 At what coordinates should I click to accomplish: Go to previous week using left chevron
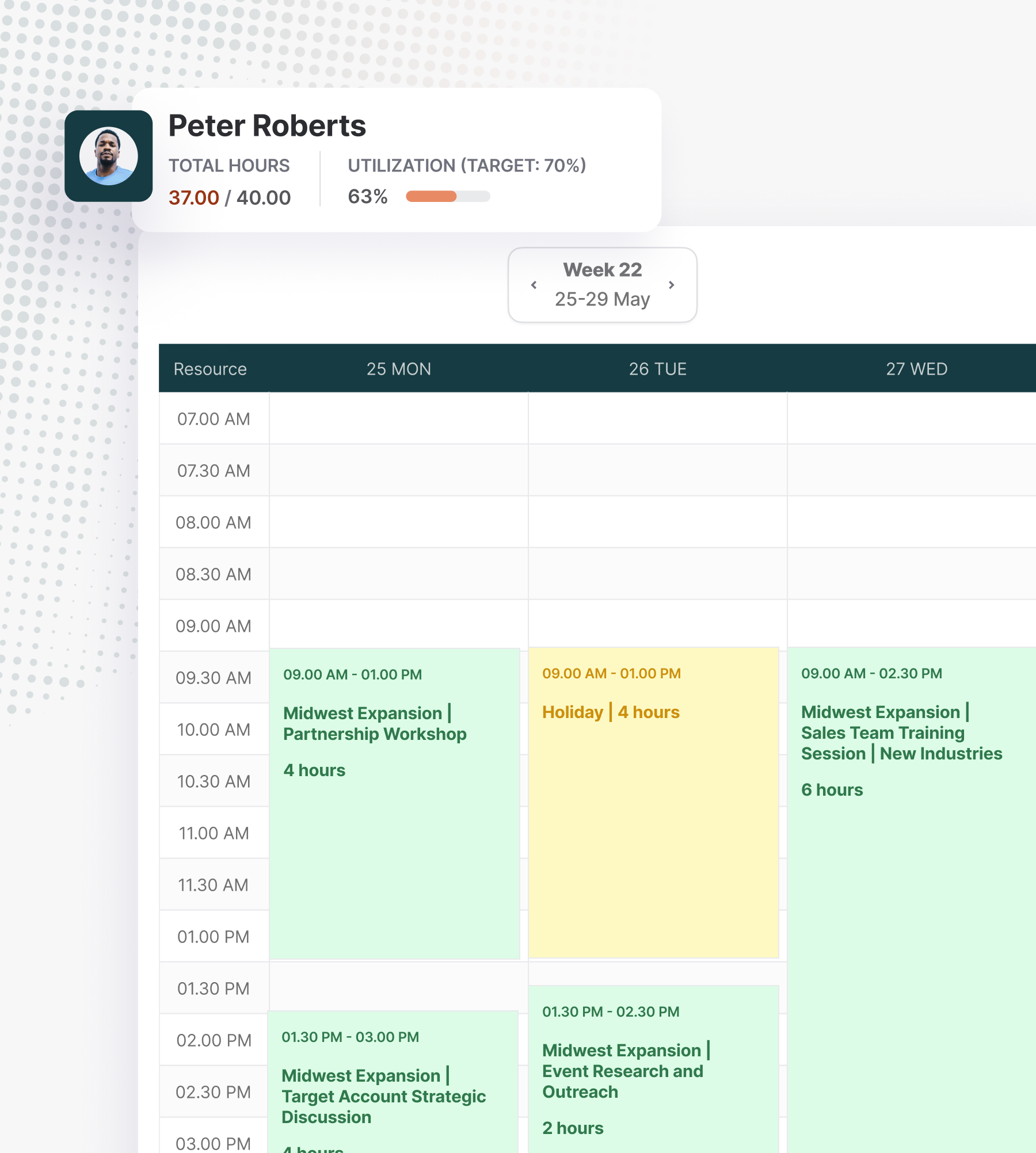(534, 285)
